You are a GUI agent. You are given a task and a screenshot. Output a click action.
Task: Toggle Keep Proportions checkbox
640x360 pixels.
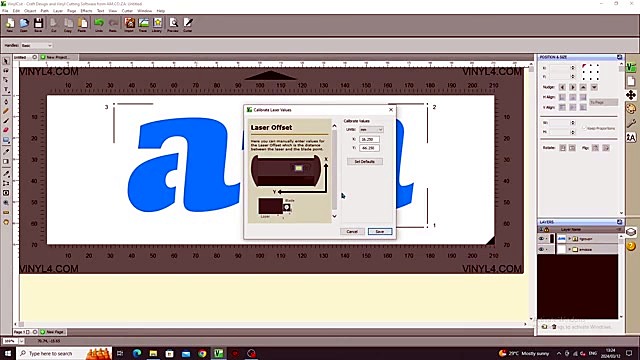(x=584, y=128)
